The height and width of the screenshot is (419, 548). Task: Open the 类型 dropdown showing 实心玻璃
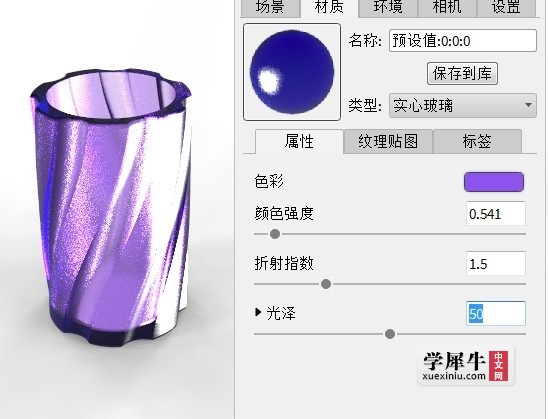point(463,105)
